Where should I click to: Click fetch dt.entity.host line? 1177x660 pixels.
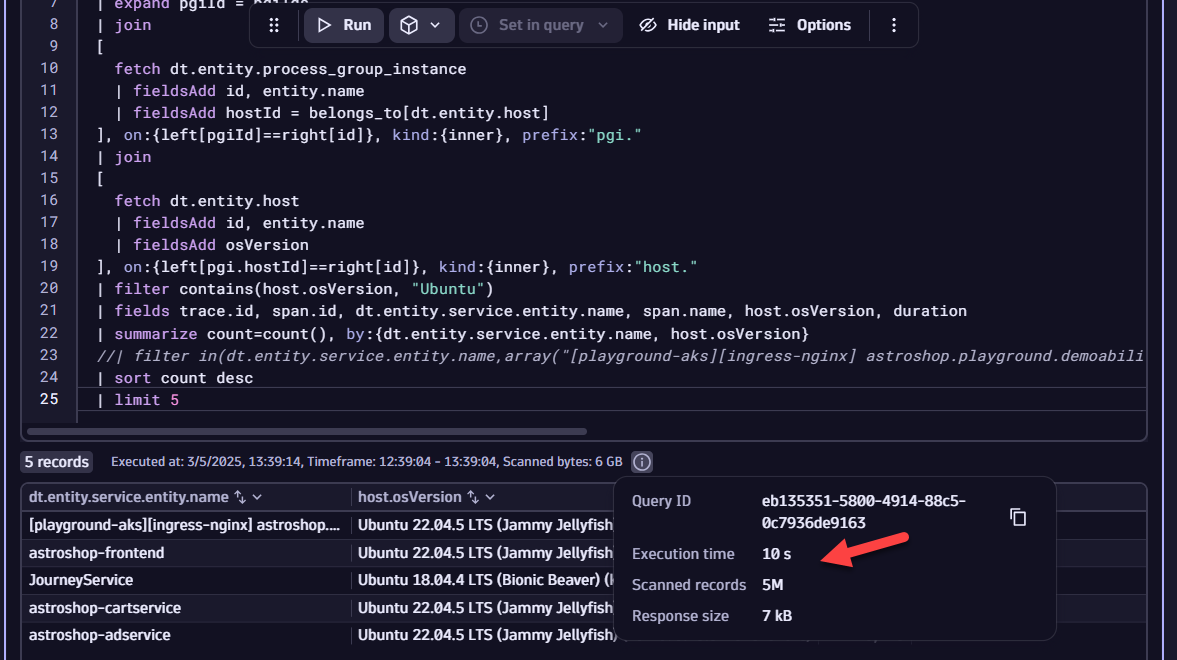(x=206, y=201)
